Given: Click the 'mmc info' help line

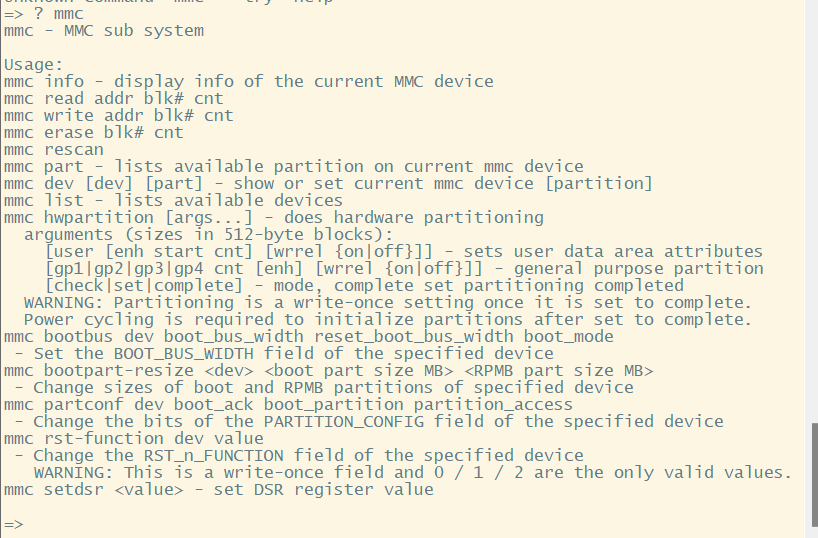Looking at the screenshot, I should pyautogui.click(x=248, y=81).
